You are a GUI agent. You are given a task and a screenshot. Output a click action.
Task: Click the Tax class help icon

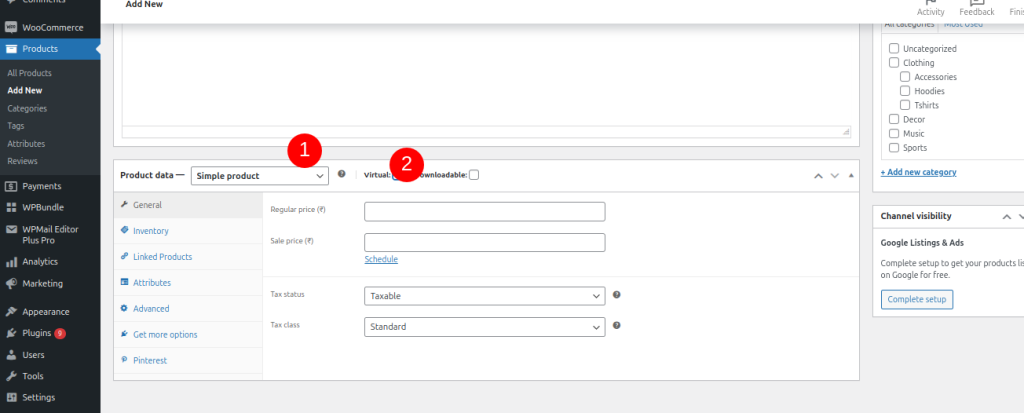point(616,325)
